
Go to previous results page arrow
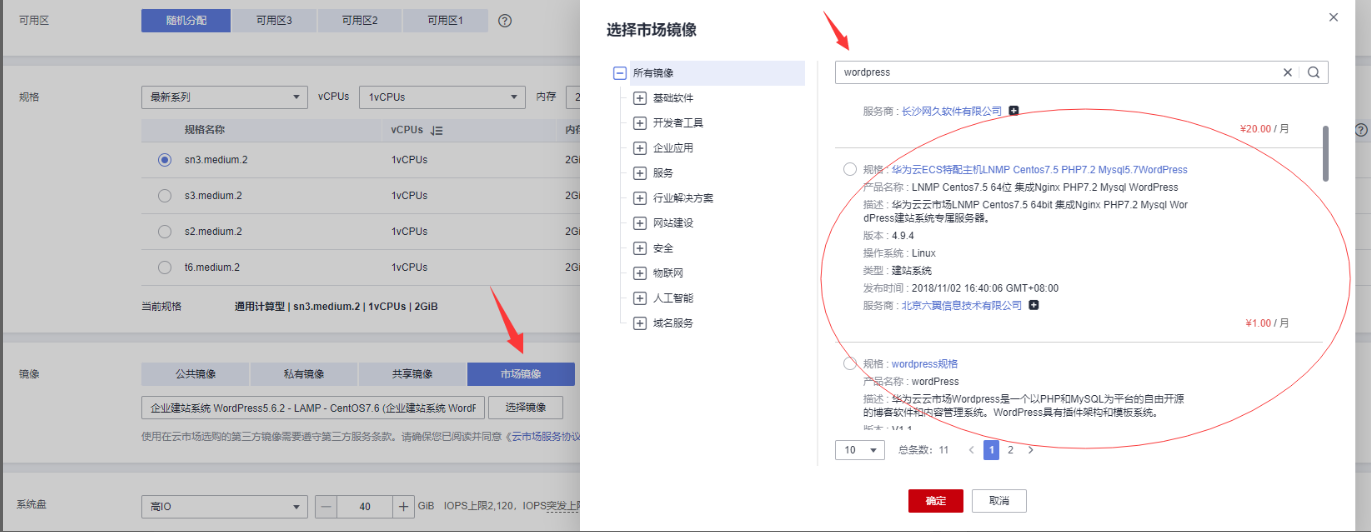click(x=971, y=450)
